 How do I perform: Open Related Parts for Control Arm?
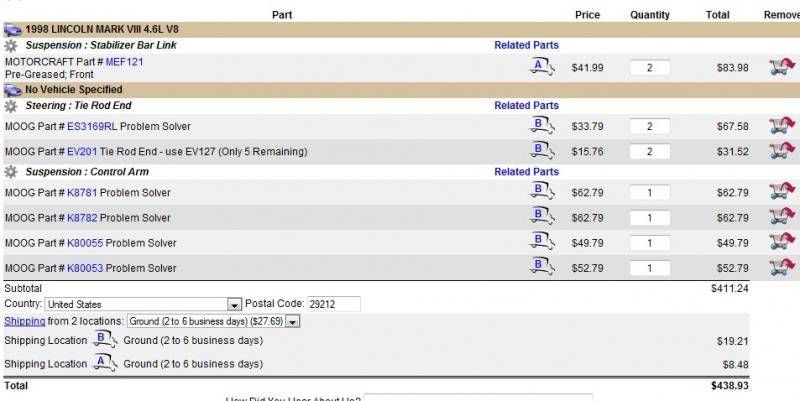526,172
